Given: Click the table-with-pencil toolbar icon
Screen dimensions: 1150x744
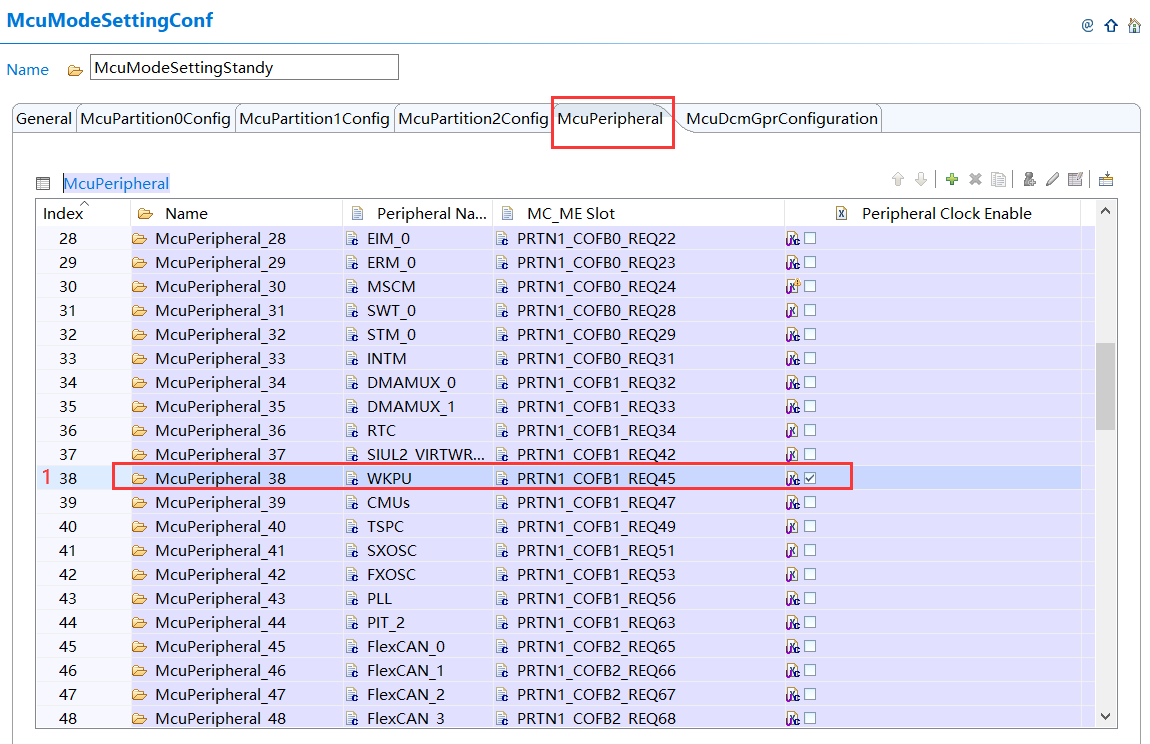Looking at the screenshot, I should coord(1076,179).
